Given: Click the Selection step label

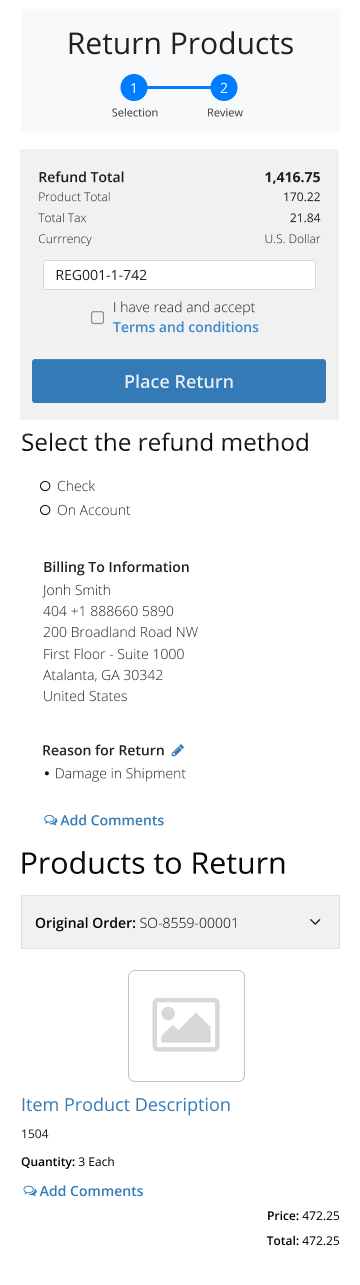Looking at the screenshot, I should coord(135,113).
